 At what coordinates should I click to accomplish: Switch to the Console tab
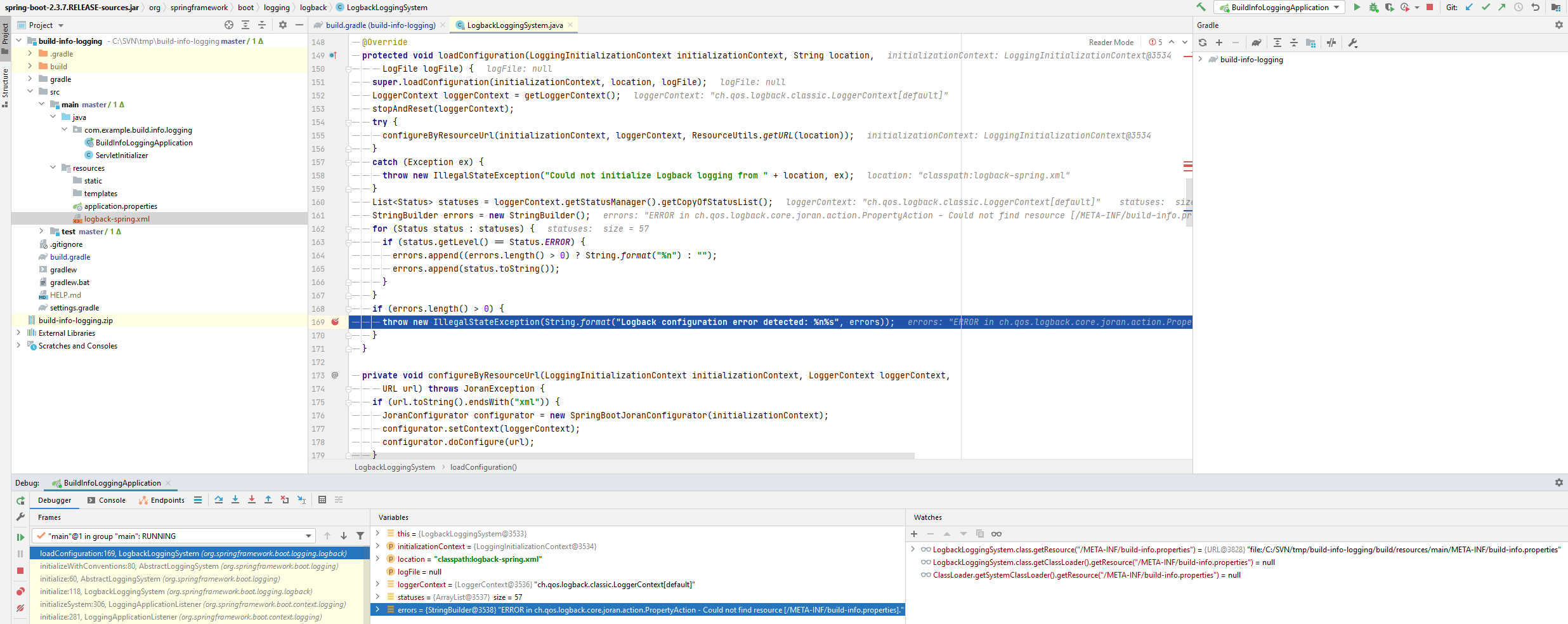[x=107, y=500]
